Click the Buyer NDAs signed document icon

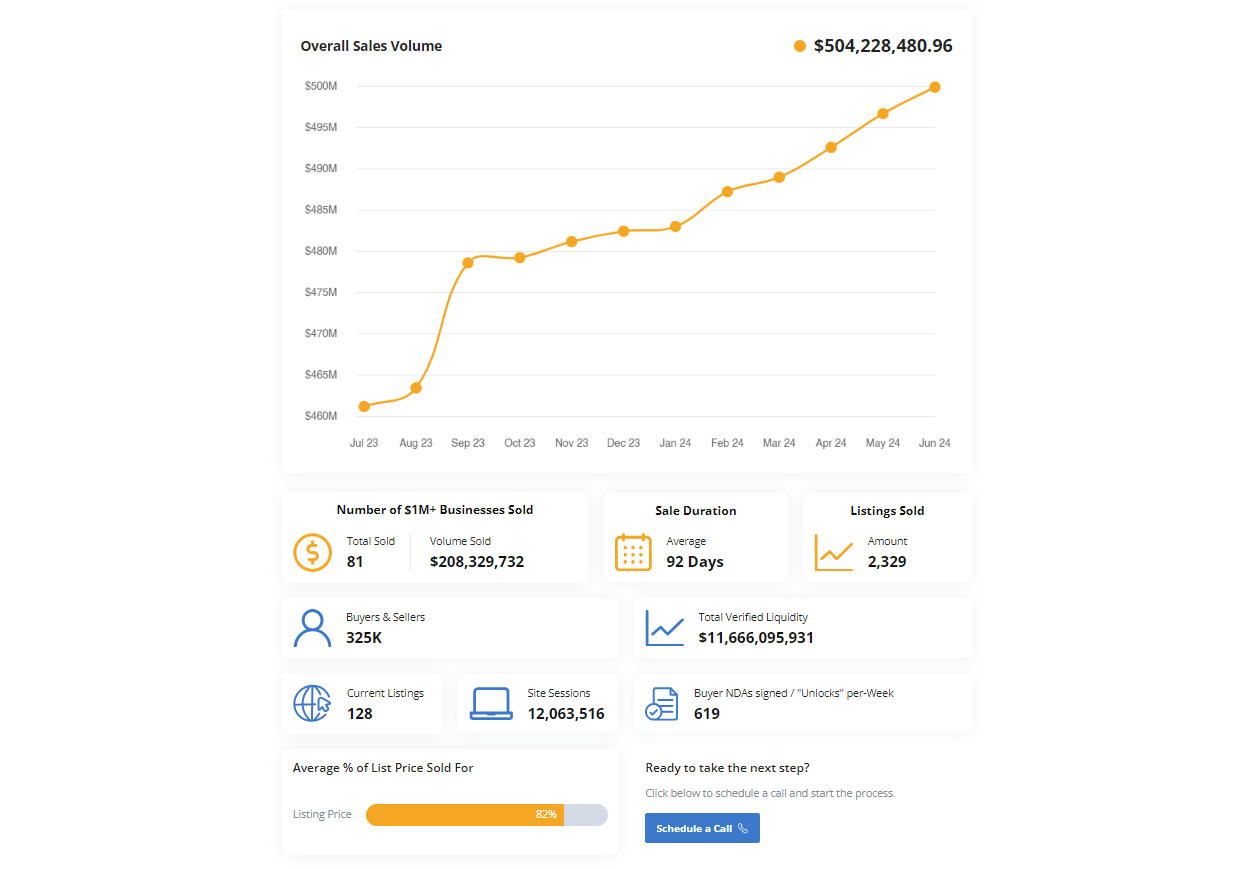(661, 703)
